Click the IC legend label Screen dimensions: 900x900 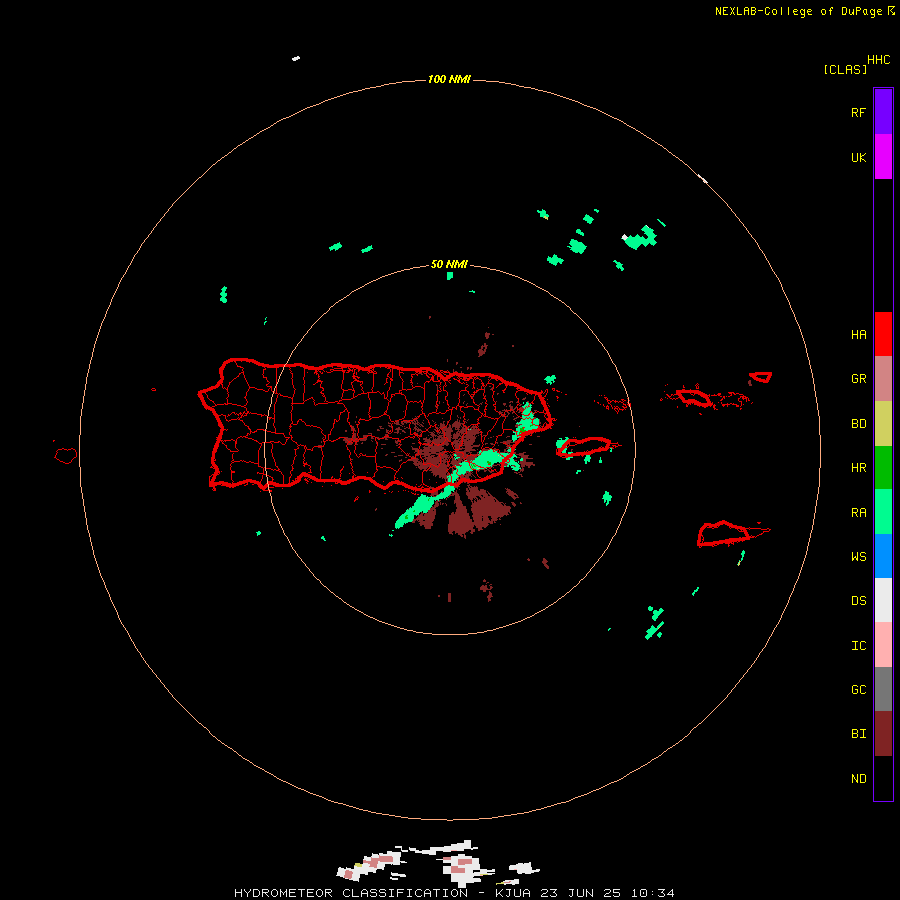858,645
